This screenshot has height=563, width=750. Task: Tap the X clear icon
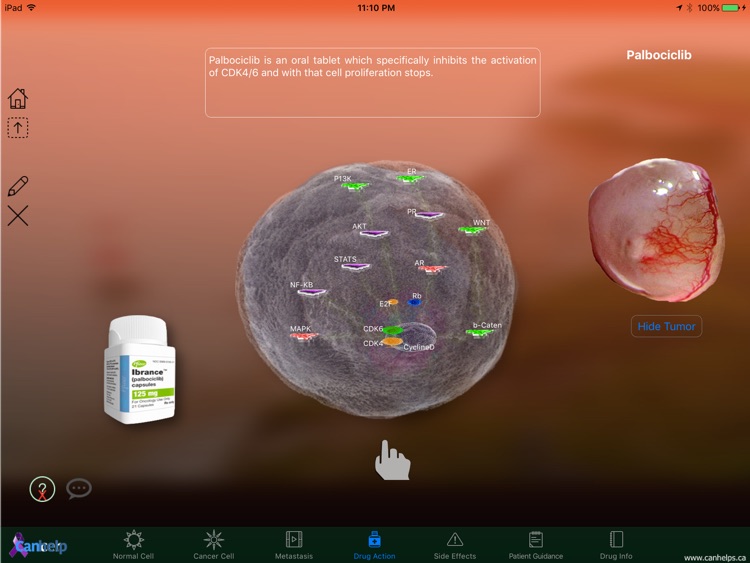coord(18,216)
